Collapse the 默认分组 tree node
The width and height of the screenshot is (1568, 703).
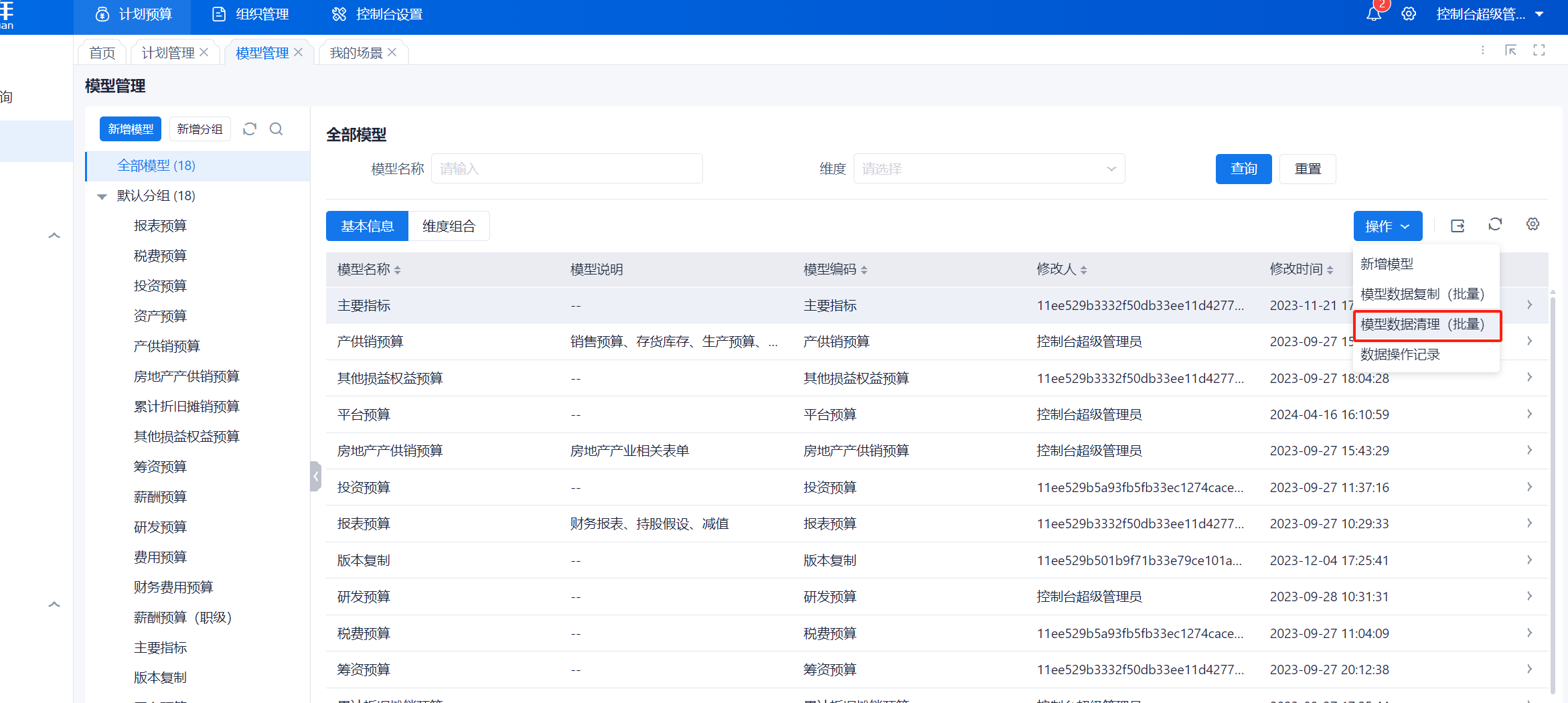(102, 196)
